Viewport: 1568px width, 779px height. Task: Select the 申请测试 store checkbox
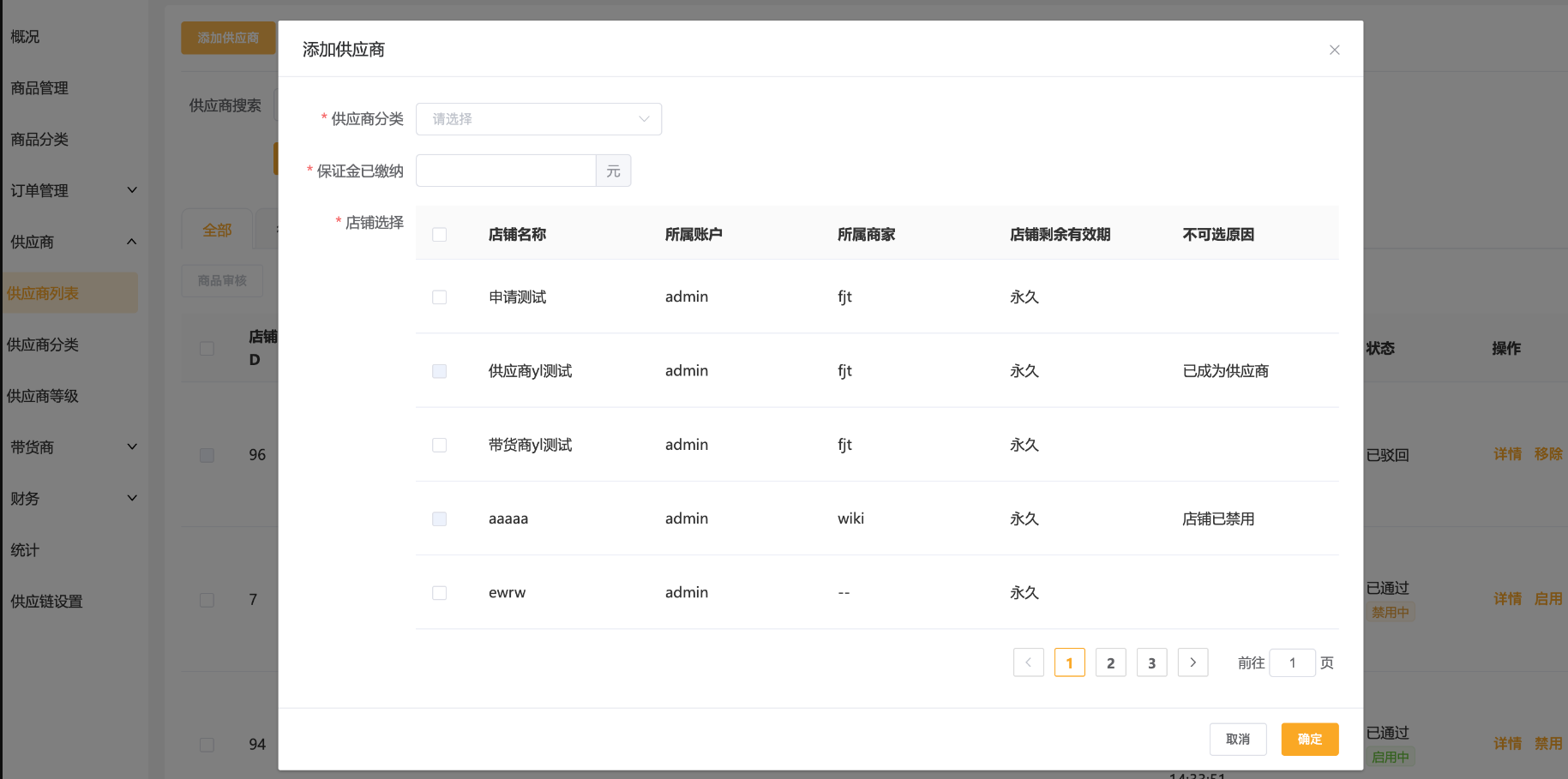(440, 297)
